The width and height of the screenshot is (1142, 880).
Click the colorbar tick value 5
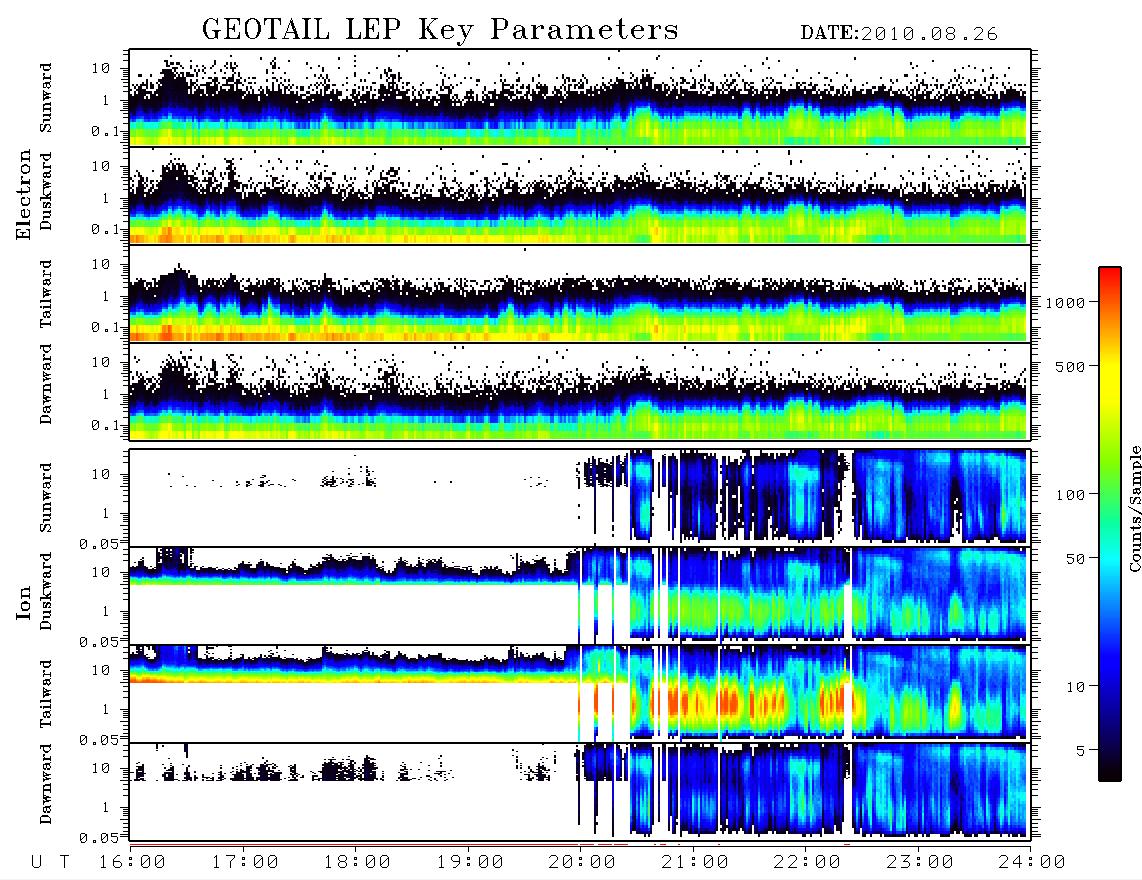point(1080,751)
